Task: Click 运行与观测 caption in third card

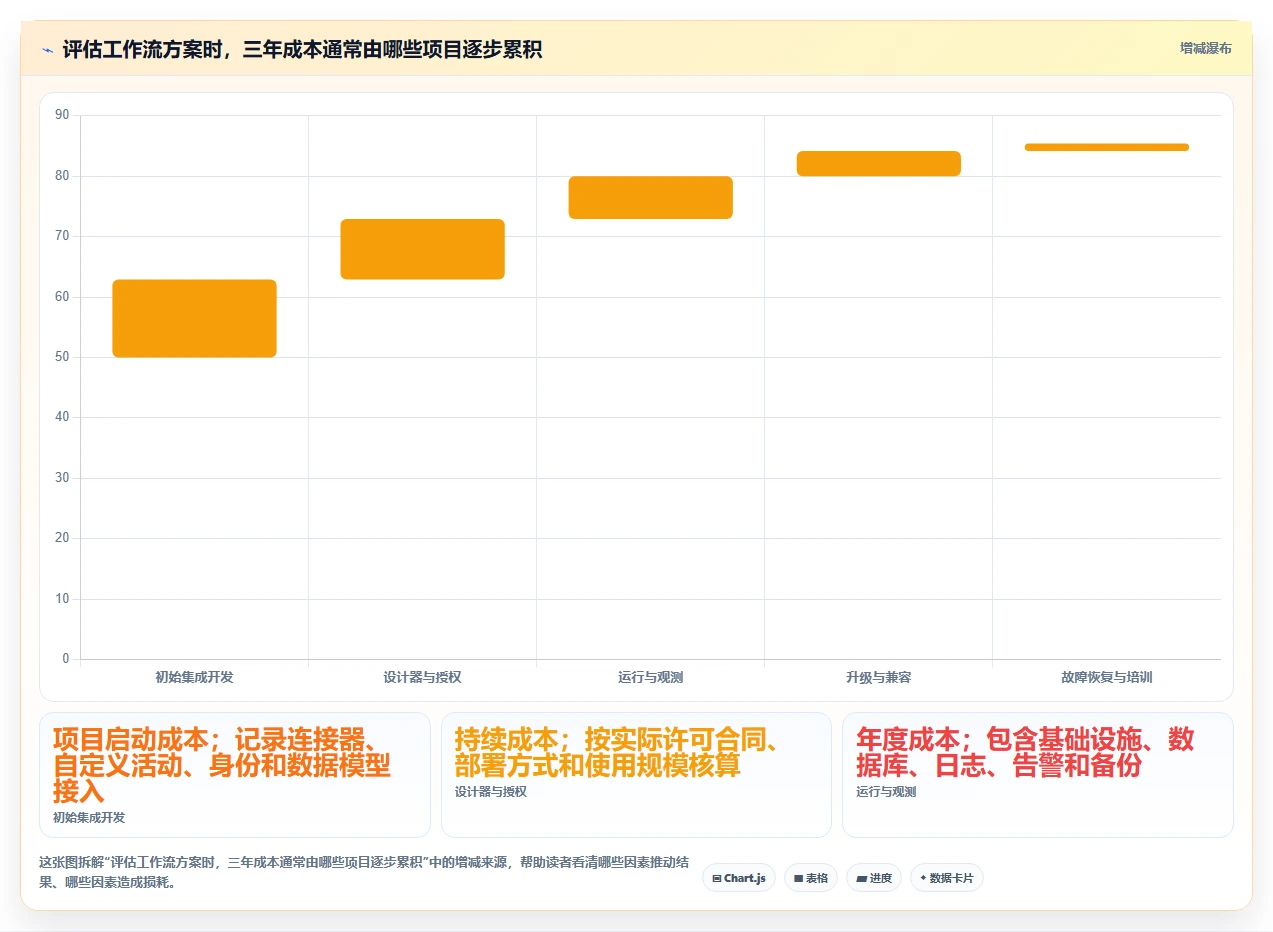Action: (x=886, y=791)
